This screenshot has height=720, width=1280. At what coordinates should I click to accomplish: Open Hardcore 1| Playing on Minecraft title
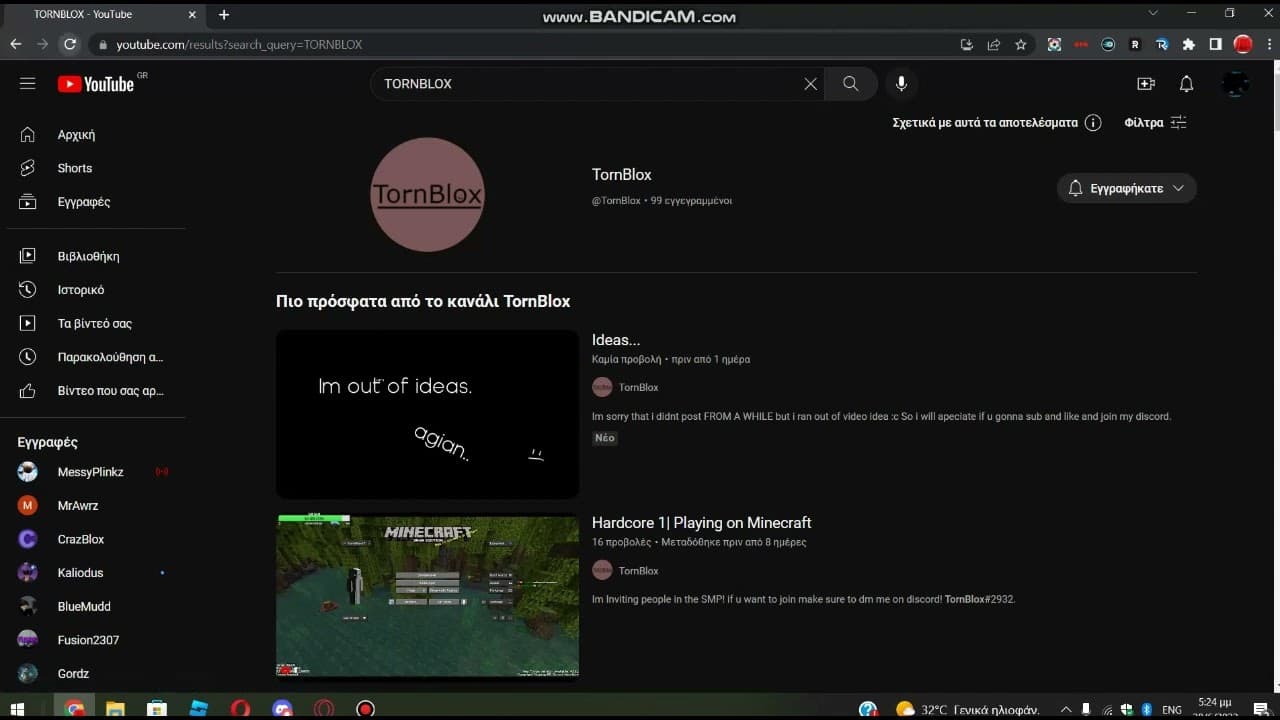[701, 523]
